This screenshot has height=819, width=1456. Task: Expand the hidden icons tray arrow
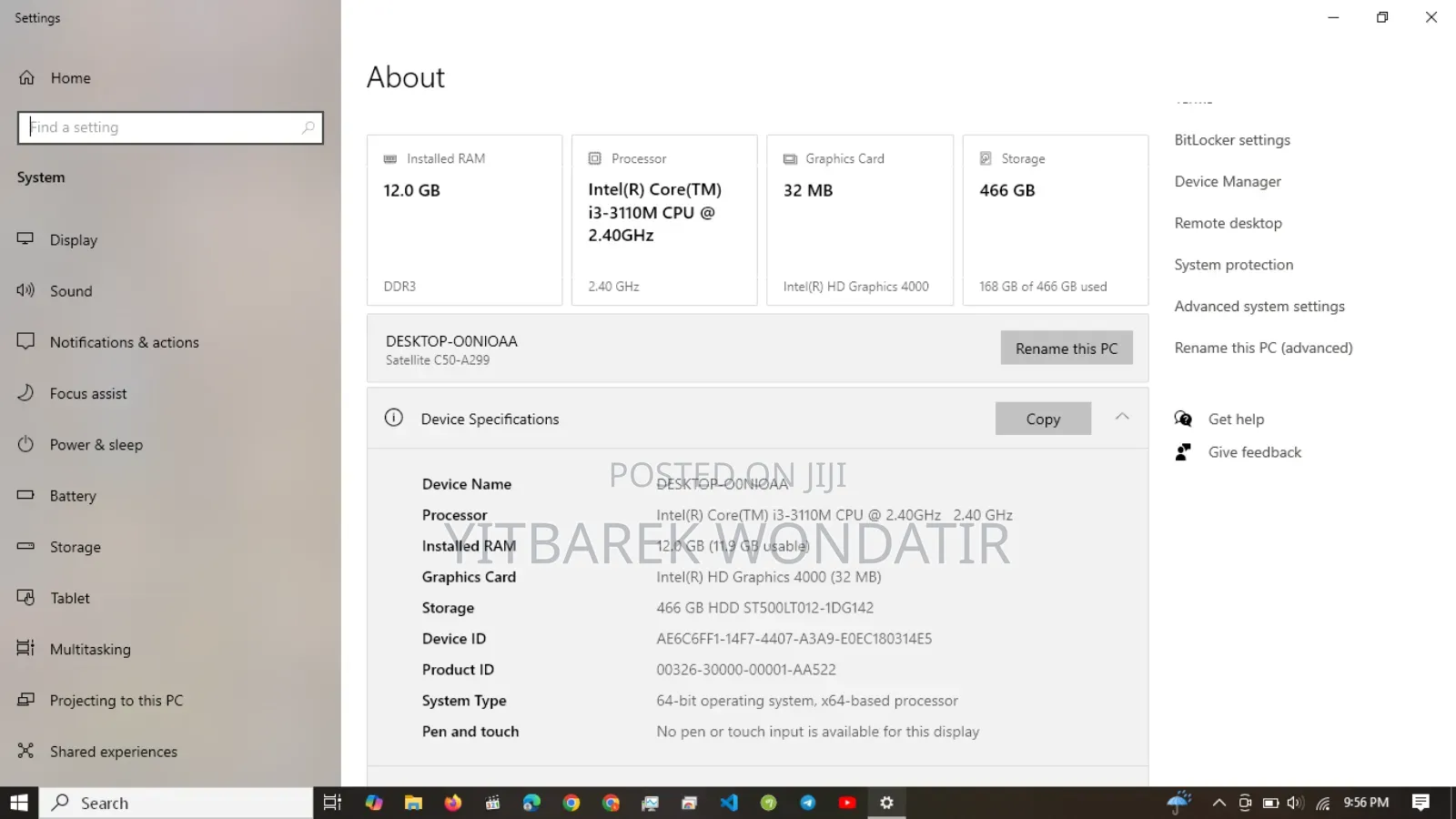point(1219,803)
